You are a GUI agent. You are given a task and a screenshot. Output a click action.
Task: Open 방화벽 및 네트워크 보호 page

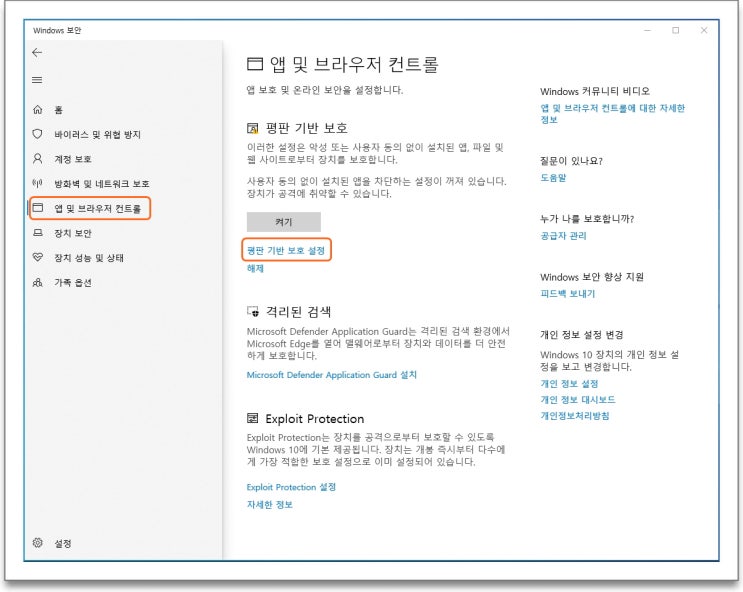click(x=102, y=183)
